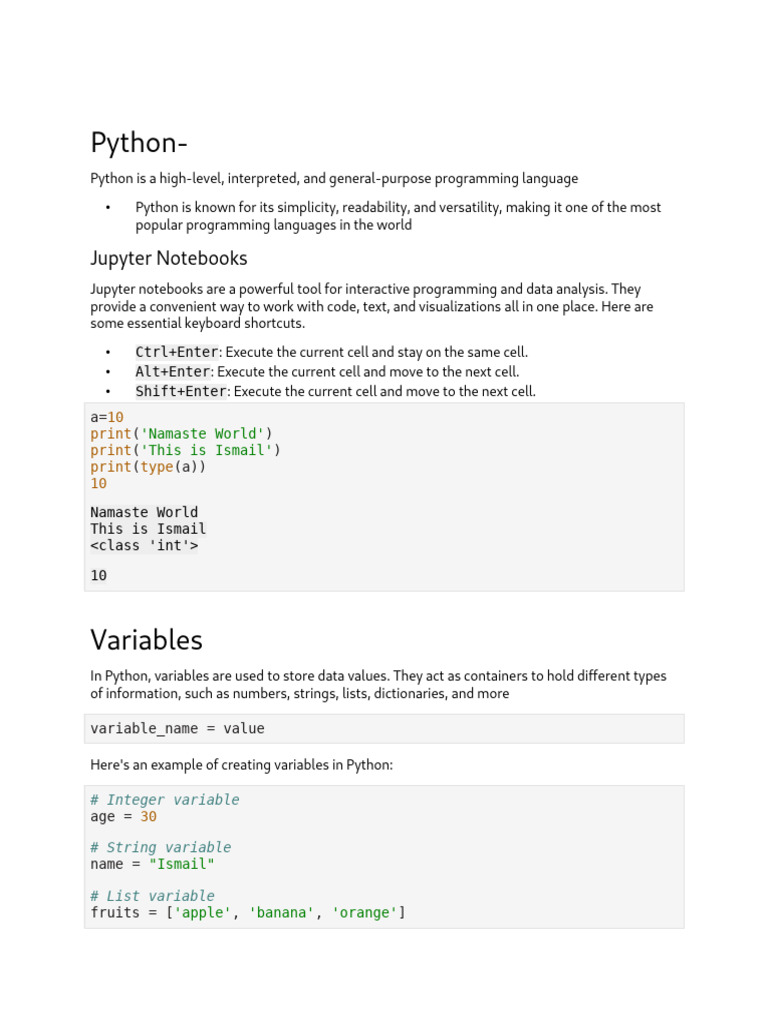
Task: Select the Alt+Enter shortcut keyword
Action: 172,372
